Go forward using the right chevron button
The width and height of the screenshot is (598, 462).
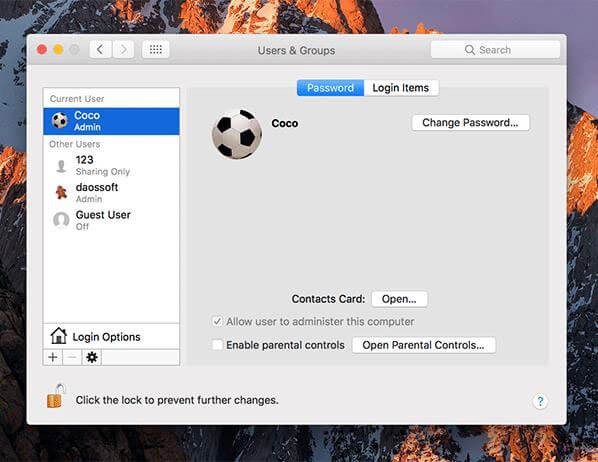pos(123,50)
